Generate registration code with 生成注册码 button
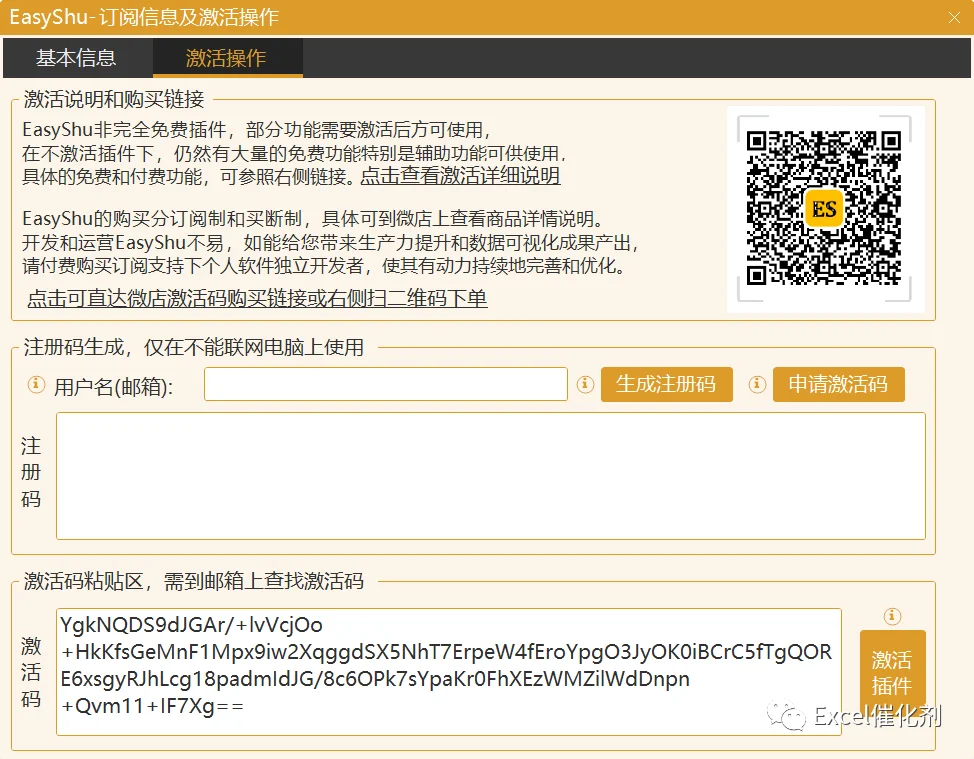Viewport: 974px width, 759px height. [667, 384]
